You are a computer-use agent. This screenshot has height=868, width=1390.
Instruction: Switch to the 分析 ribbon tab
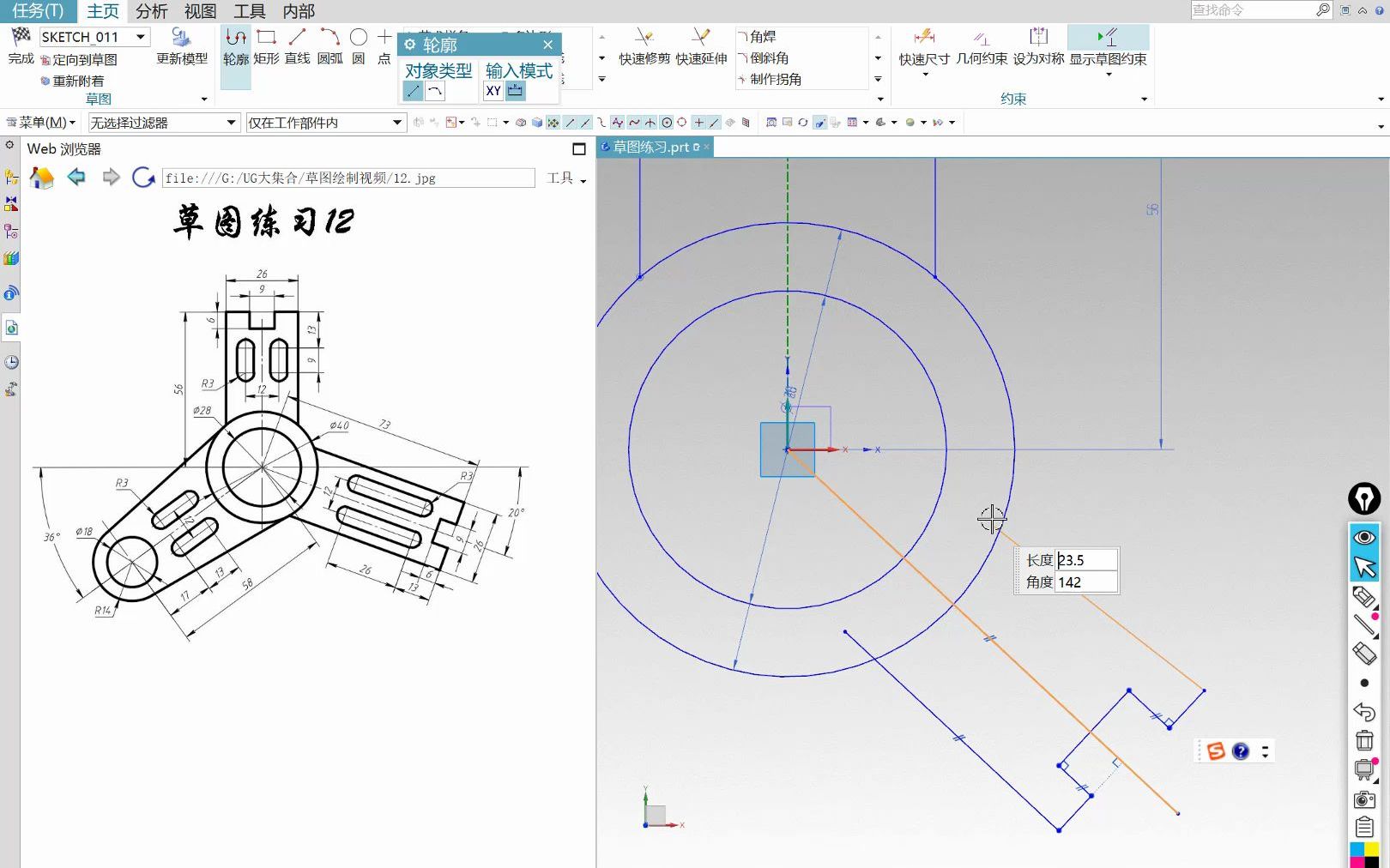152,11
